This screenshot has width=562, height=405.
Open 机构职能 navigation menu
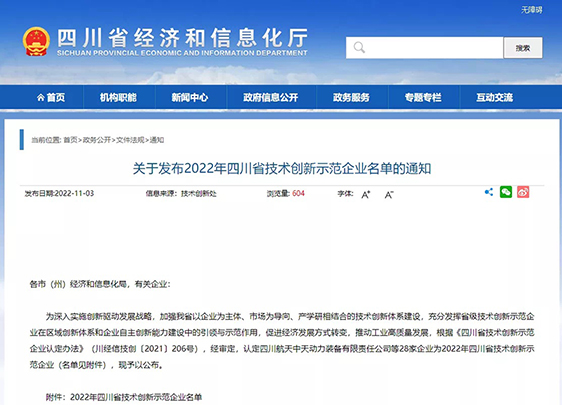(x=118, y=97)
